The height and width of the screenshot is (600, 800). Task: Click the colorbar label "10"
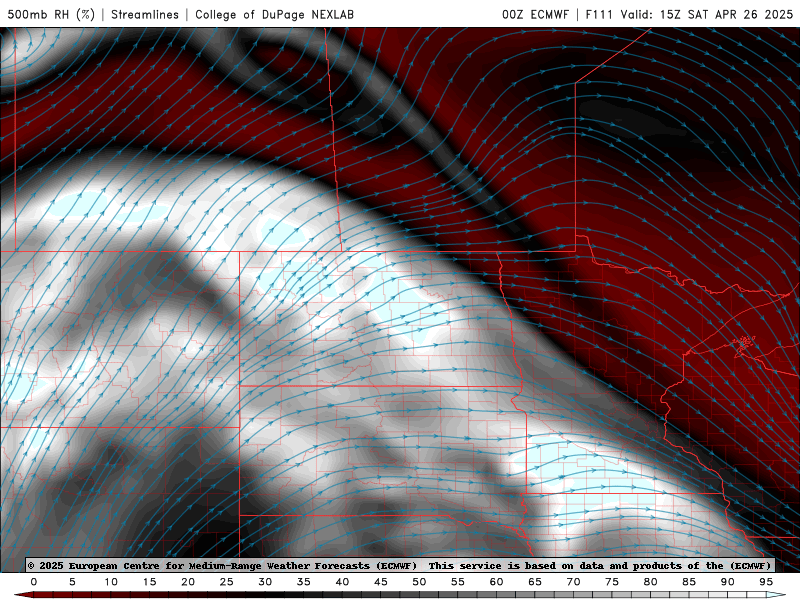pos(111,582)
